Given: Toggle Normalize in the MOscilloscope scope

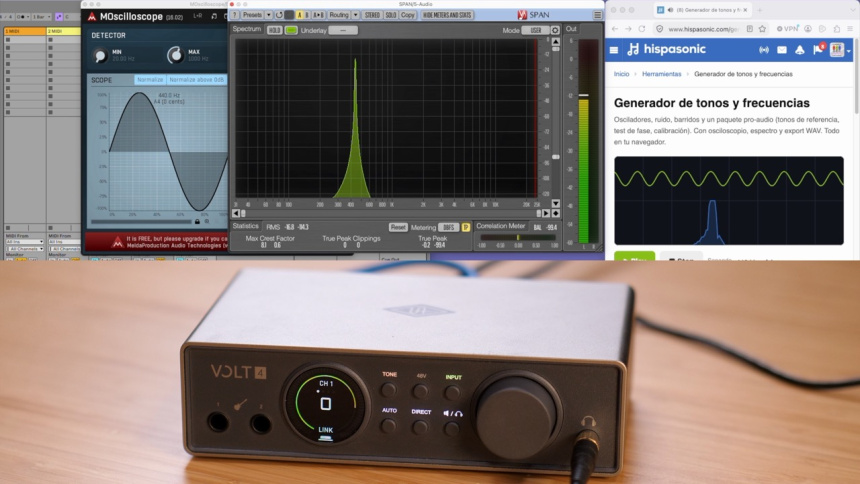Looking at the screenshot, I should coord(150,80).
